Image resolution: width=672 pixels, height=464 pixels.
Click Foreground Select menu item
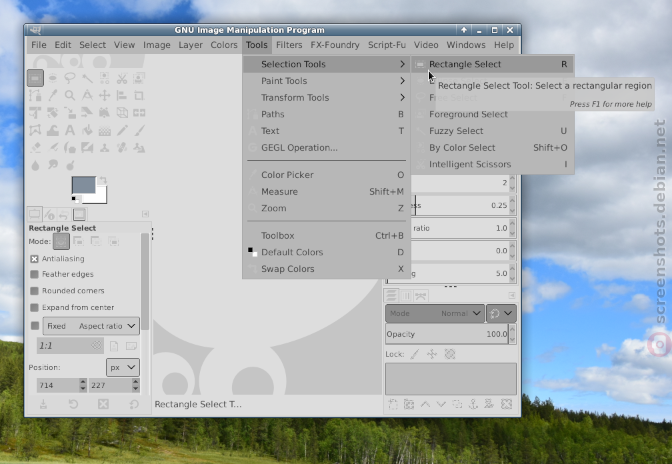coord(493,114)
